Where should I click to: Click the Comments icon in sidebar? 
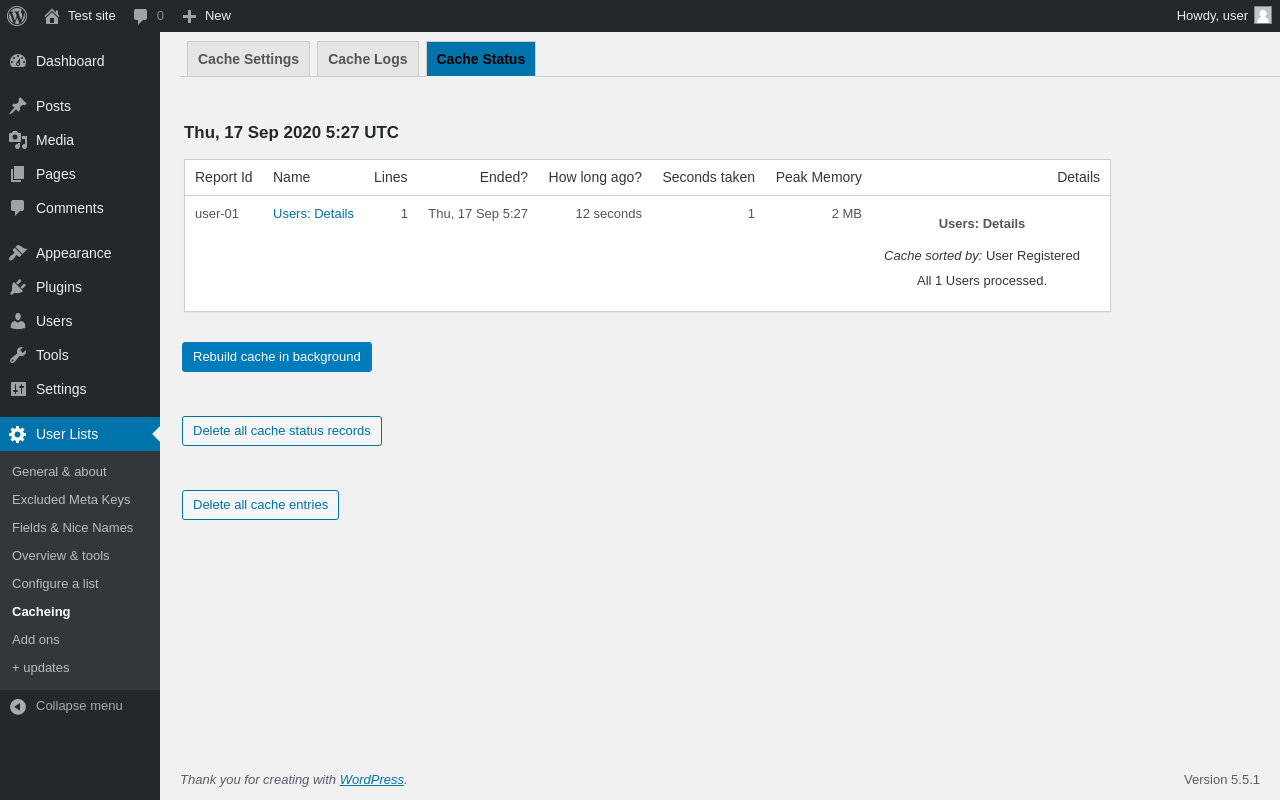[x=18, y=208]
